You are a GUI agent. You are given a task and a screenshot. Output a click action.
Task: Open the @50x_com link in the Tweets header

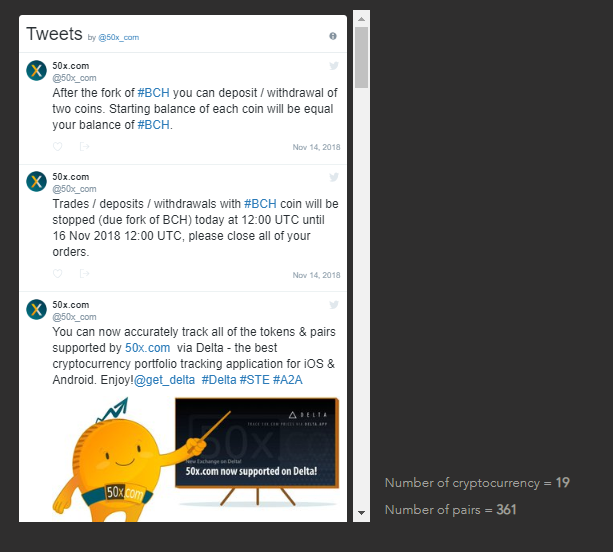point(118,38)
